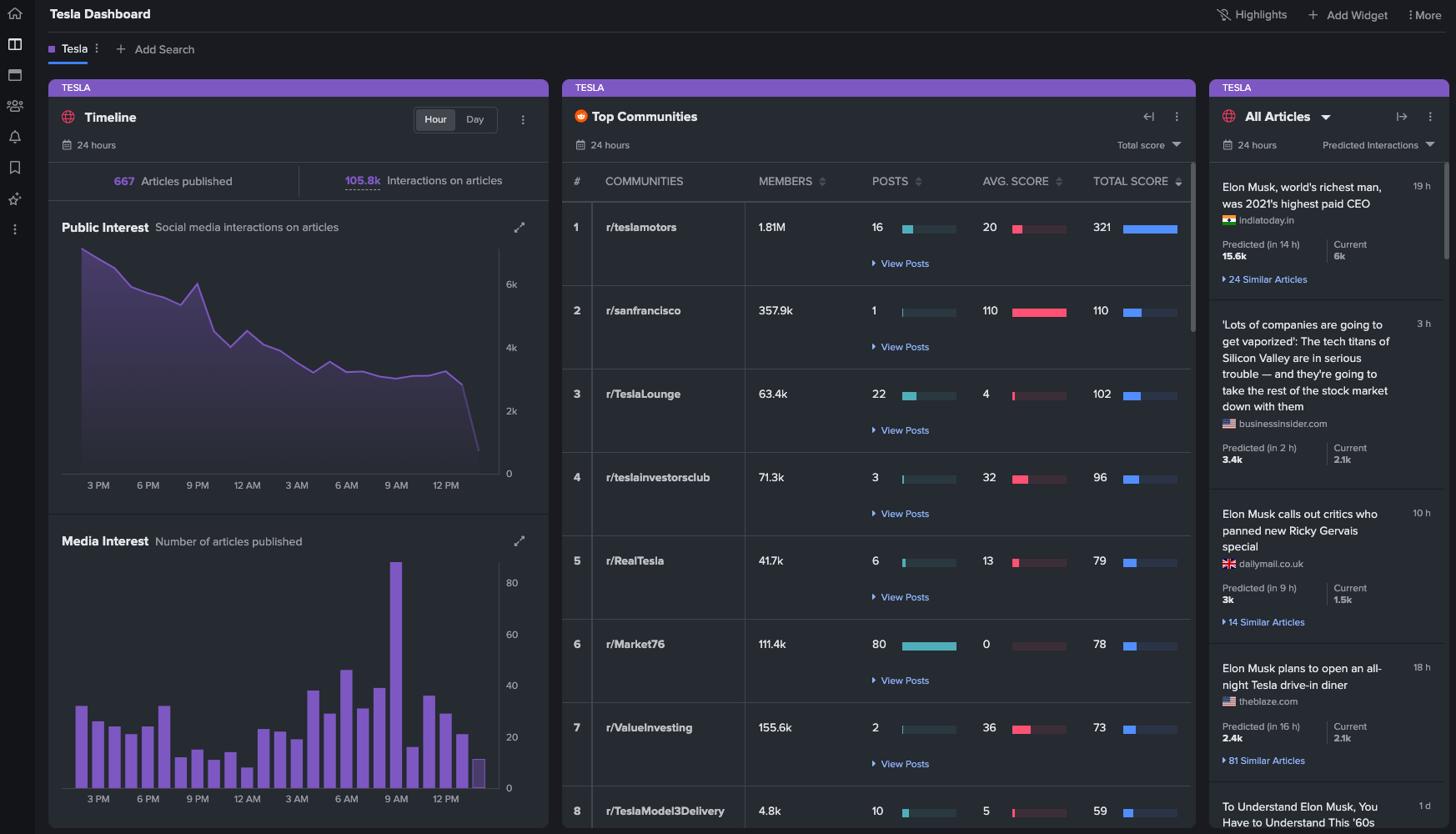Click Add Search
This screenshot has height=834, width=1456.
pos(155,49)
